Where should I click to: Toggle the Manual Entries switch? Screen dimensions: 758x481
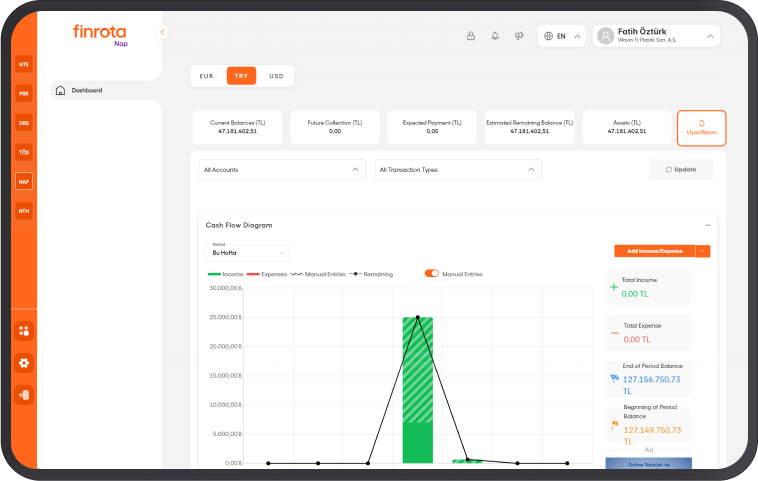(x=432, y=273)
